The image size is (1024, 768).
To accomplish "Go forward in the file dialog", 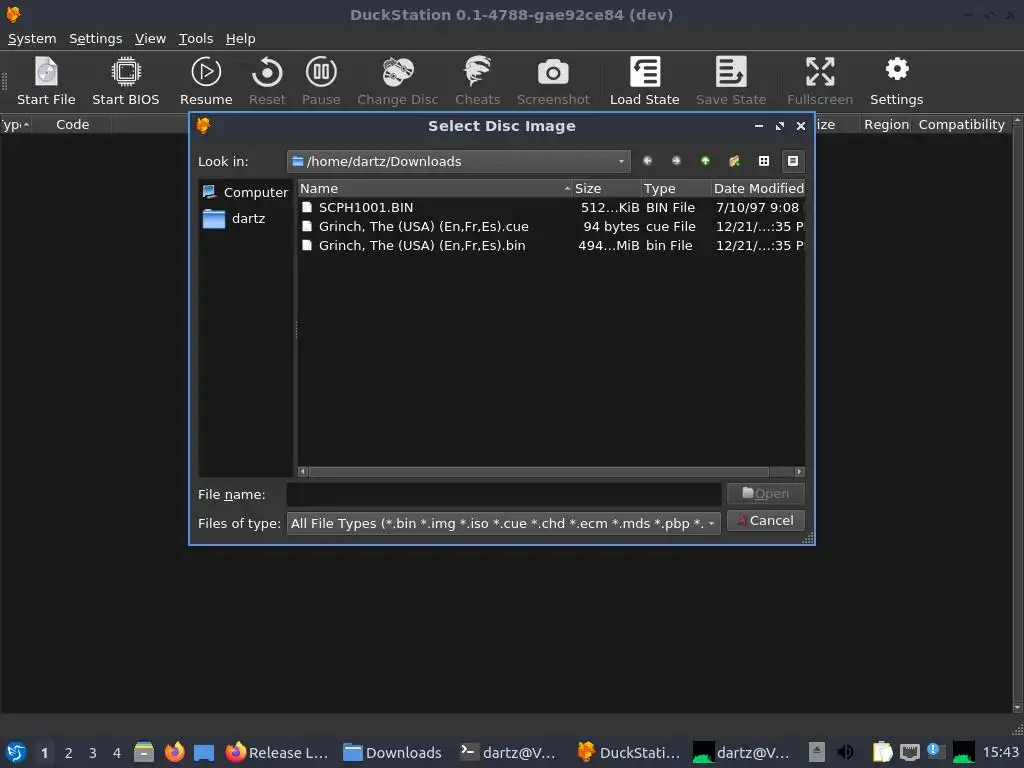I will point(676,161).
